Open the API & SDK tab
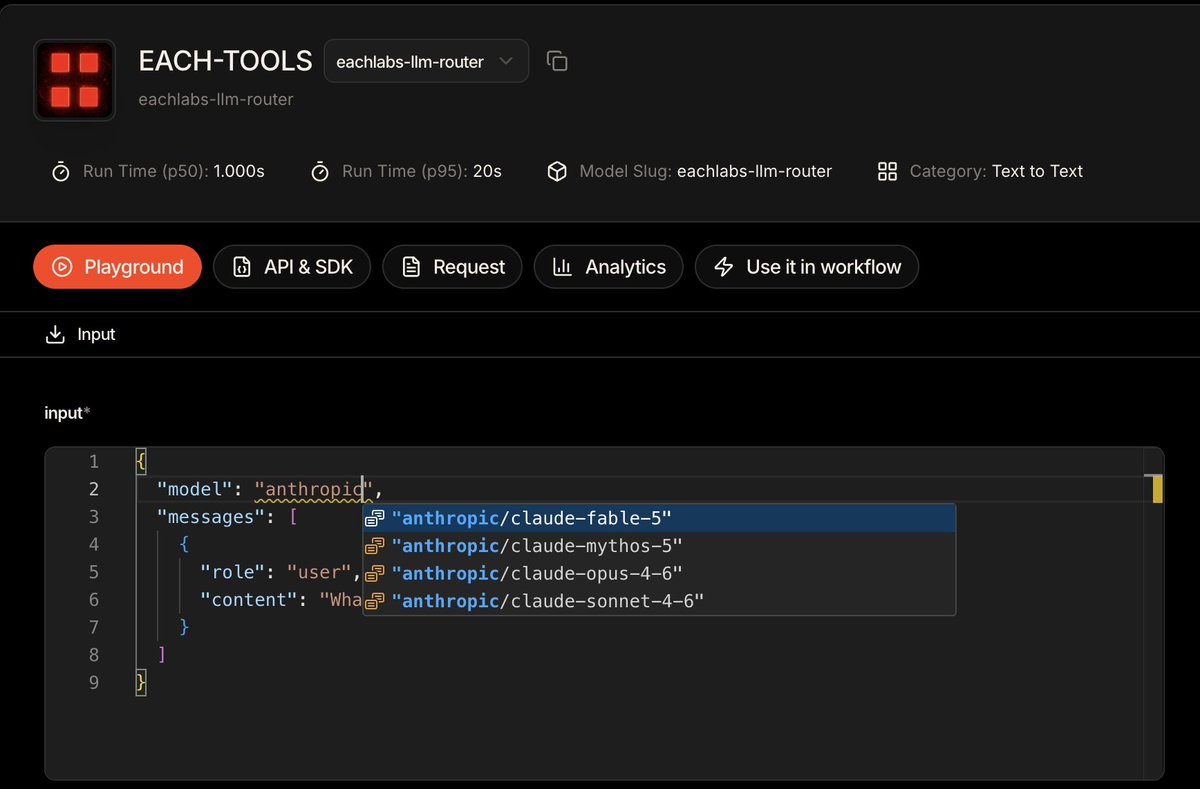Viewport: 1200px width, 789px height. coord(292,267)
